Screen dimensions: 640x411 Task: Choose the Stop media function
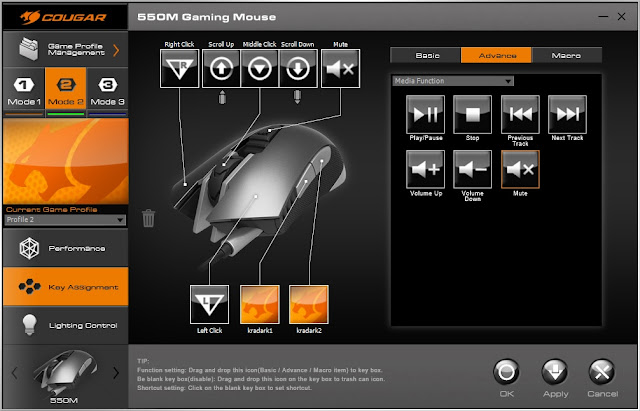[x=472, y=115]
